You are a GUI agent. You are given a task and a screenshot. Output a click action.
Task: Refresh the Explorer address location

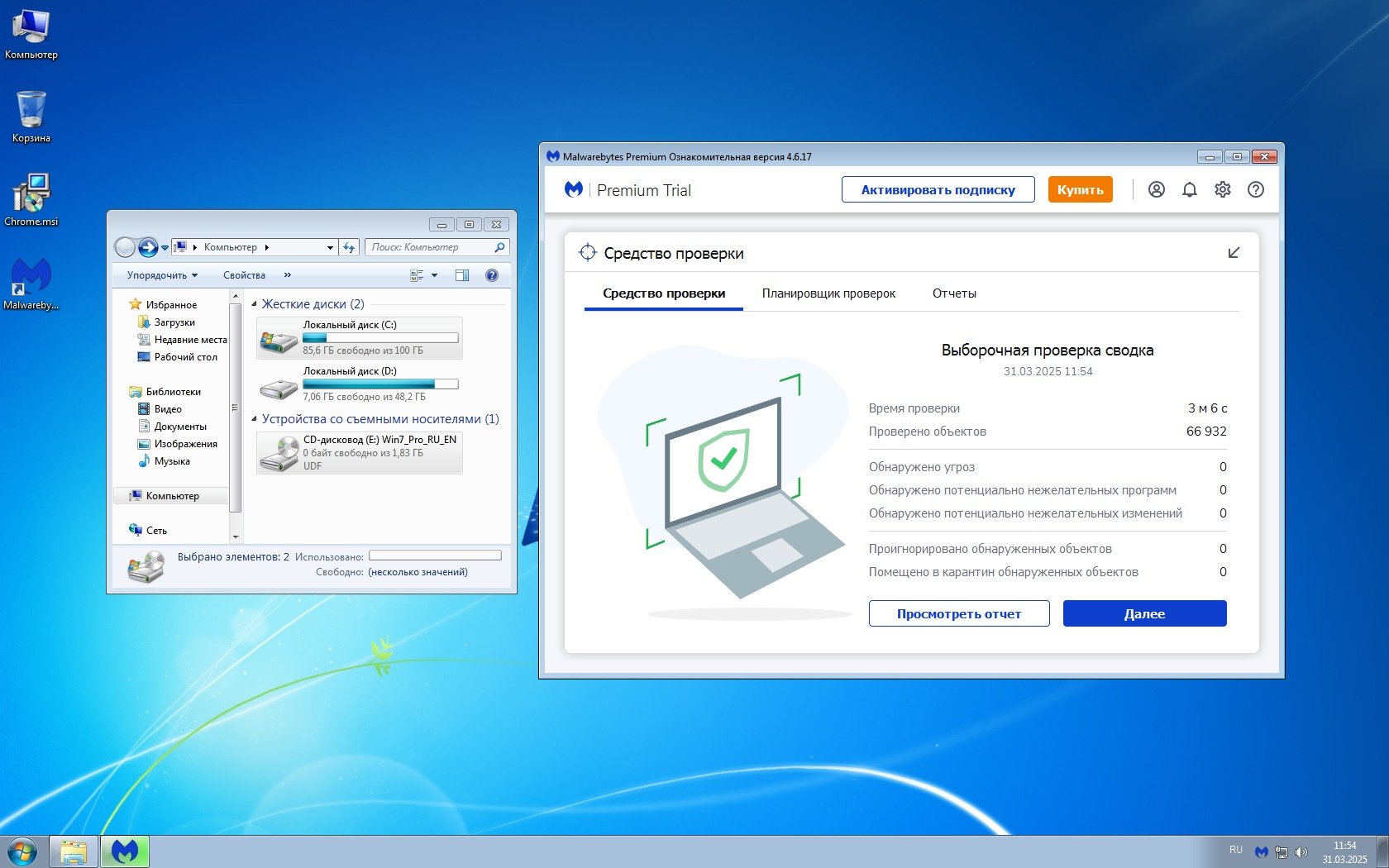pos(350,247)
